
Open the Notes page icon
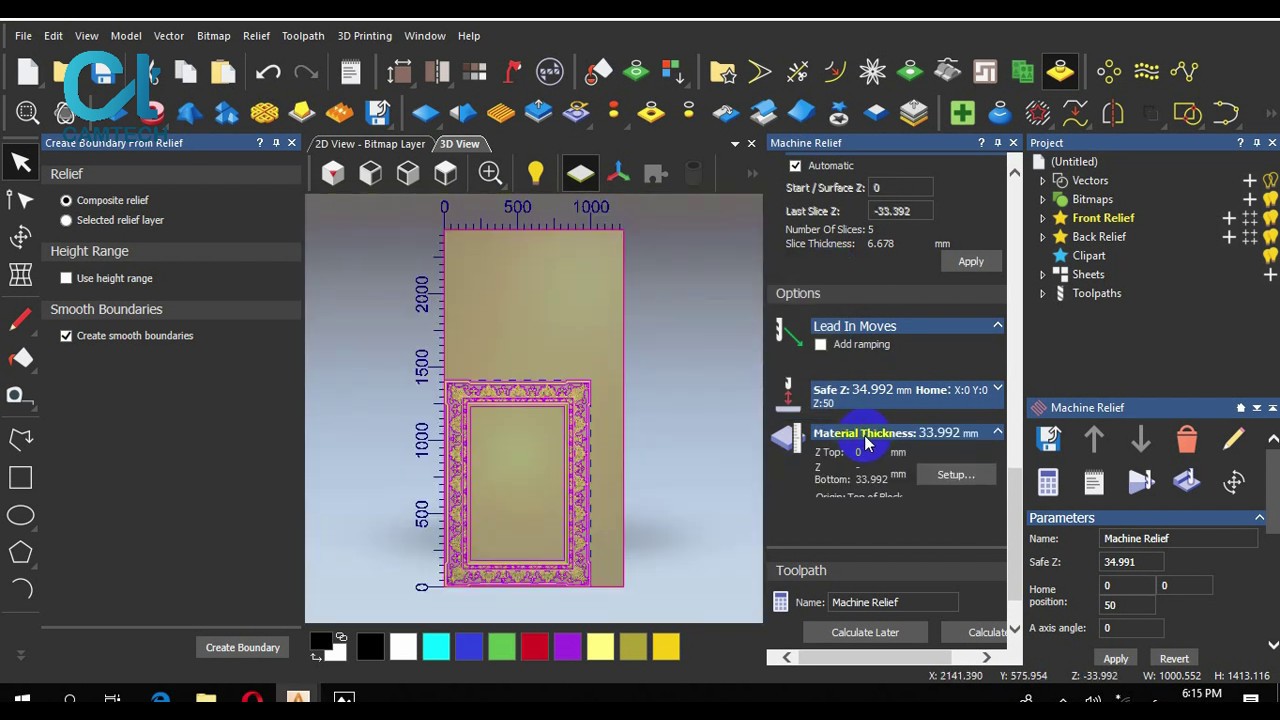coord(350,71)
